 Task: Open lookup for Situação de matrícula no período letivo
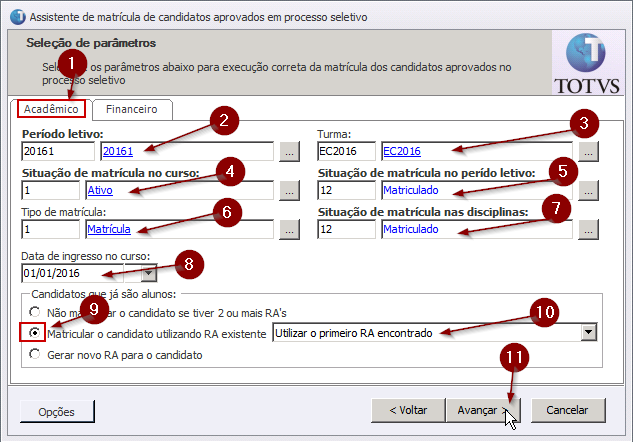588,190
